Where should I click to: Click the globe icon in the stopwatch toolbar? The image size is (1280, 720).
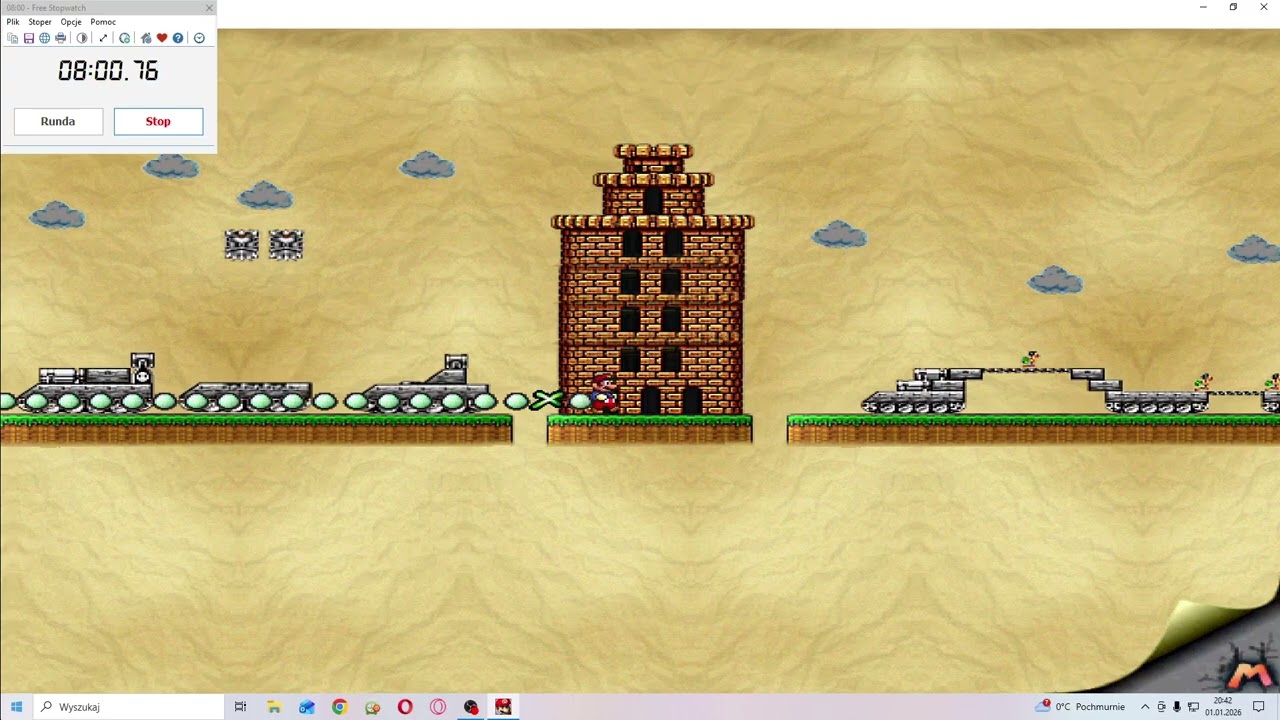(44, 38)
